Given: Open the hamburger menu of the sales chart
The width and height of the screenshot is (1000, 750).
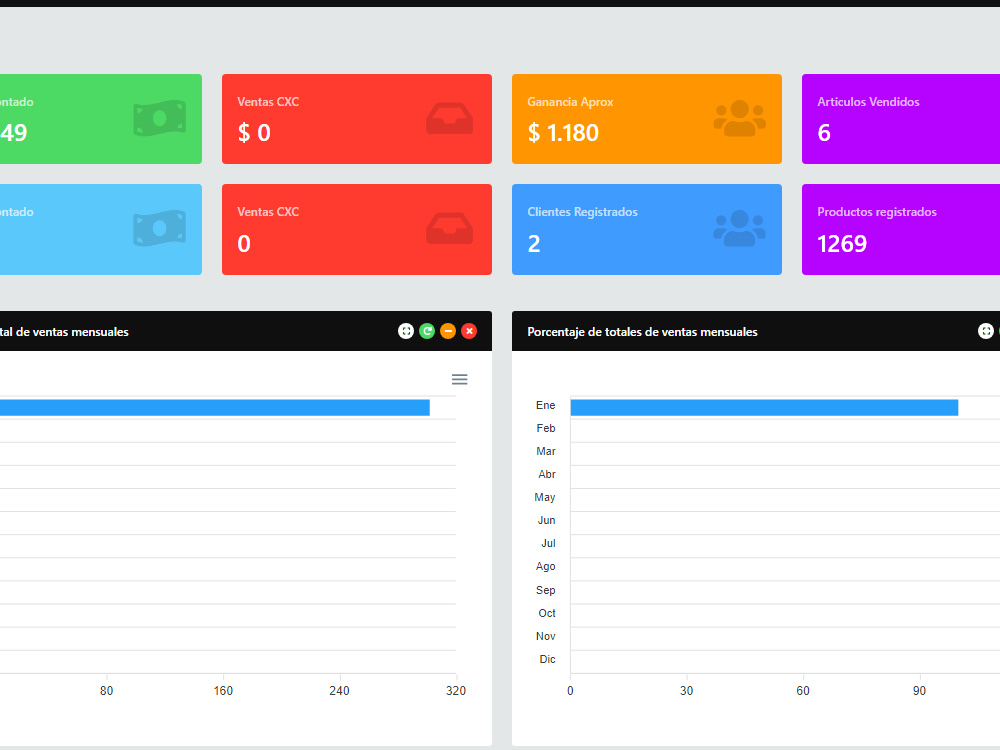Looking at the screenshot, I should [x=459, y=379].
